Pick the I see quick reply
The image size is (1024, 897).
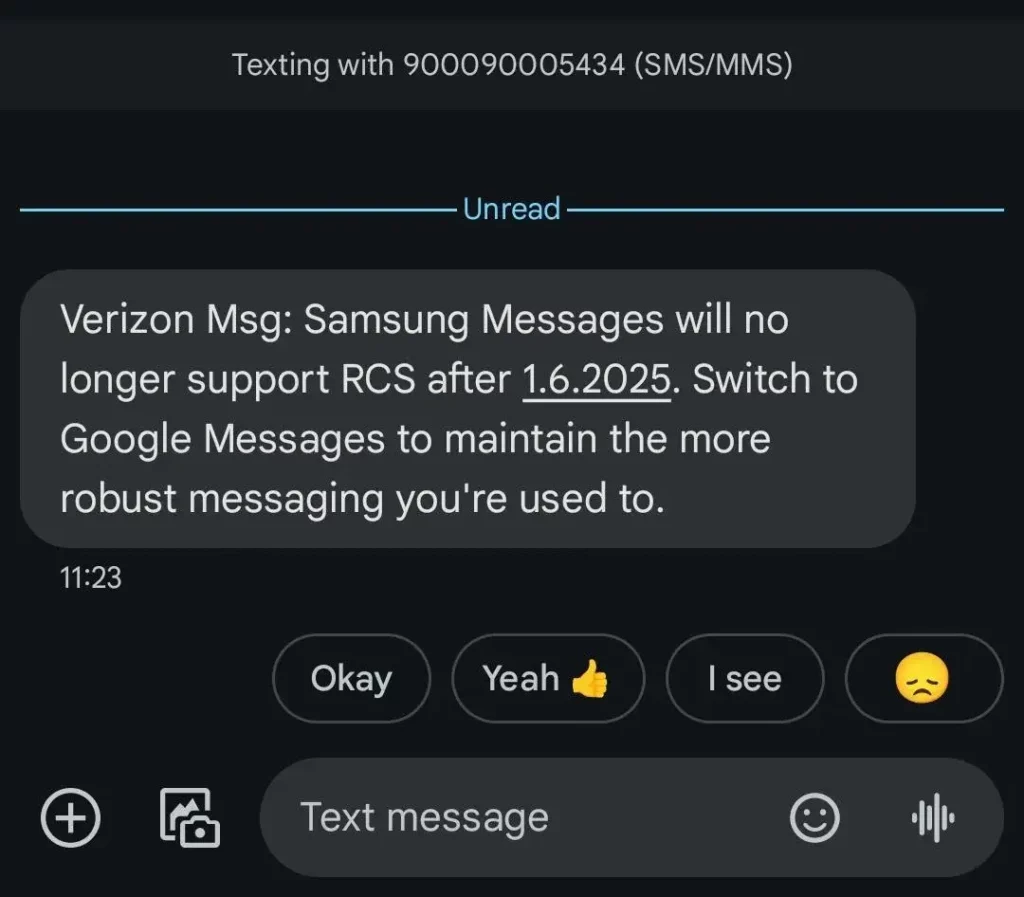745,678
